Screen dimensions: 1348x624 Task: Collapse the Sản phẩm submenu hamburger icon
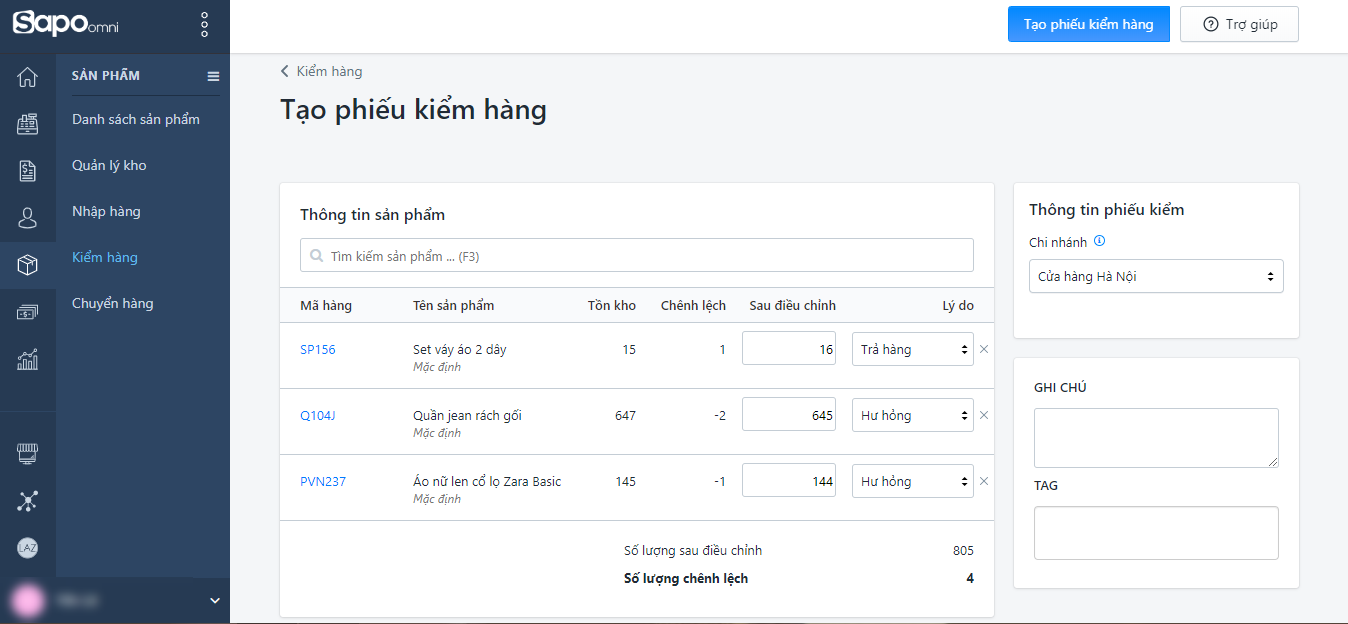pyautogui.click(x=213, y=76)
